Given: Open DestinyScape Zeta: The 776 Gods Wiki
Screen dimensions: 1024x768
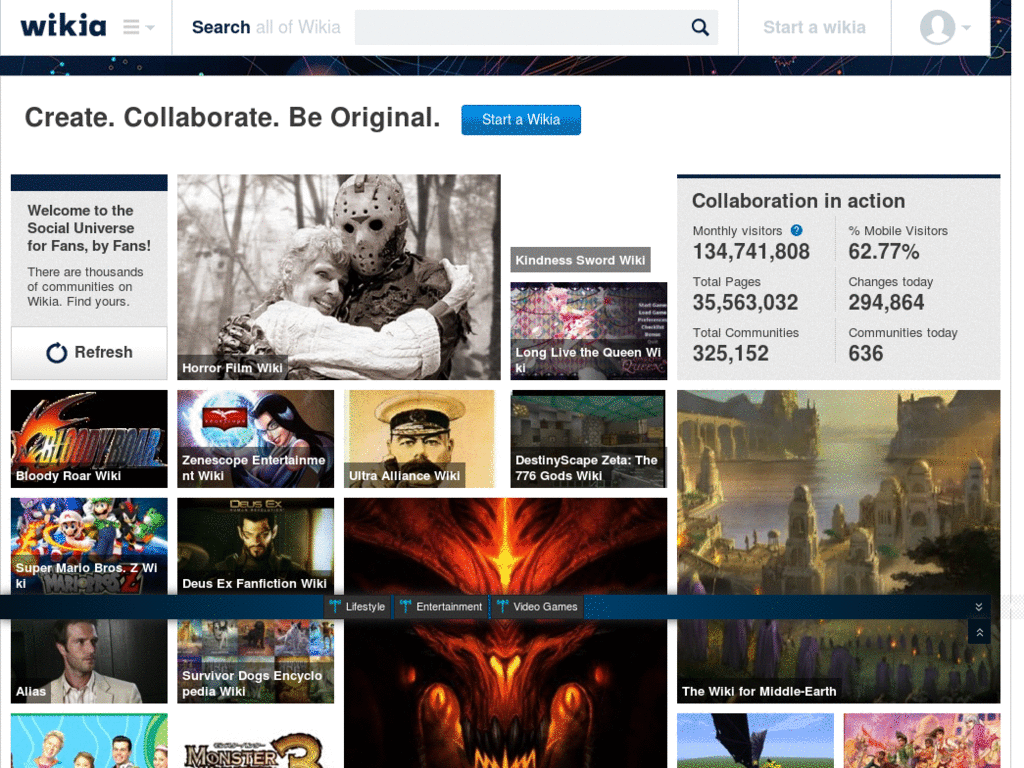Looking at the screenshot, I should tap(588, 439).
